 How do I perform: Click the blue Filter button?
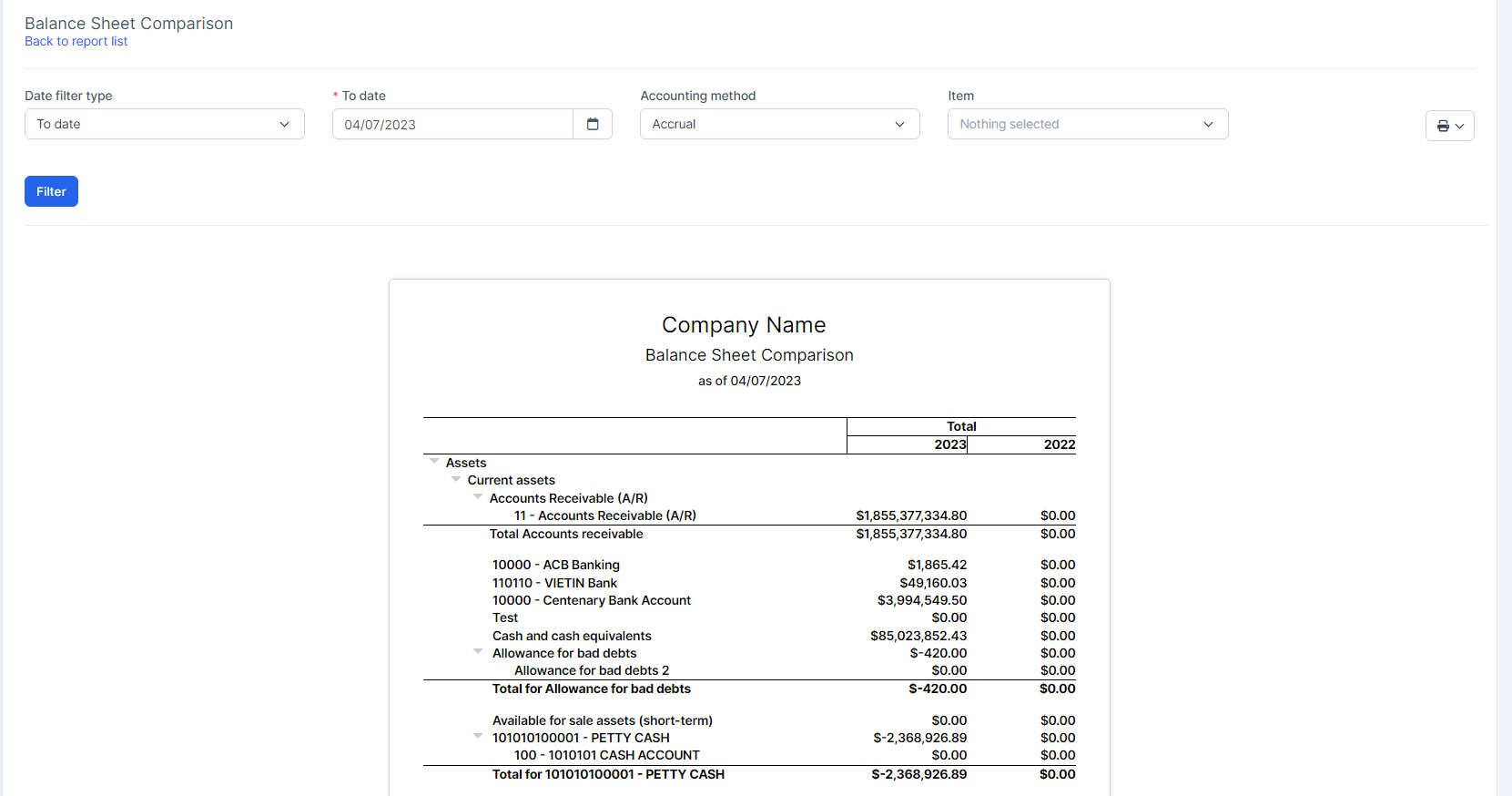pos(51,191)
